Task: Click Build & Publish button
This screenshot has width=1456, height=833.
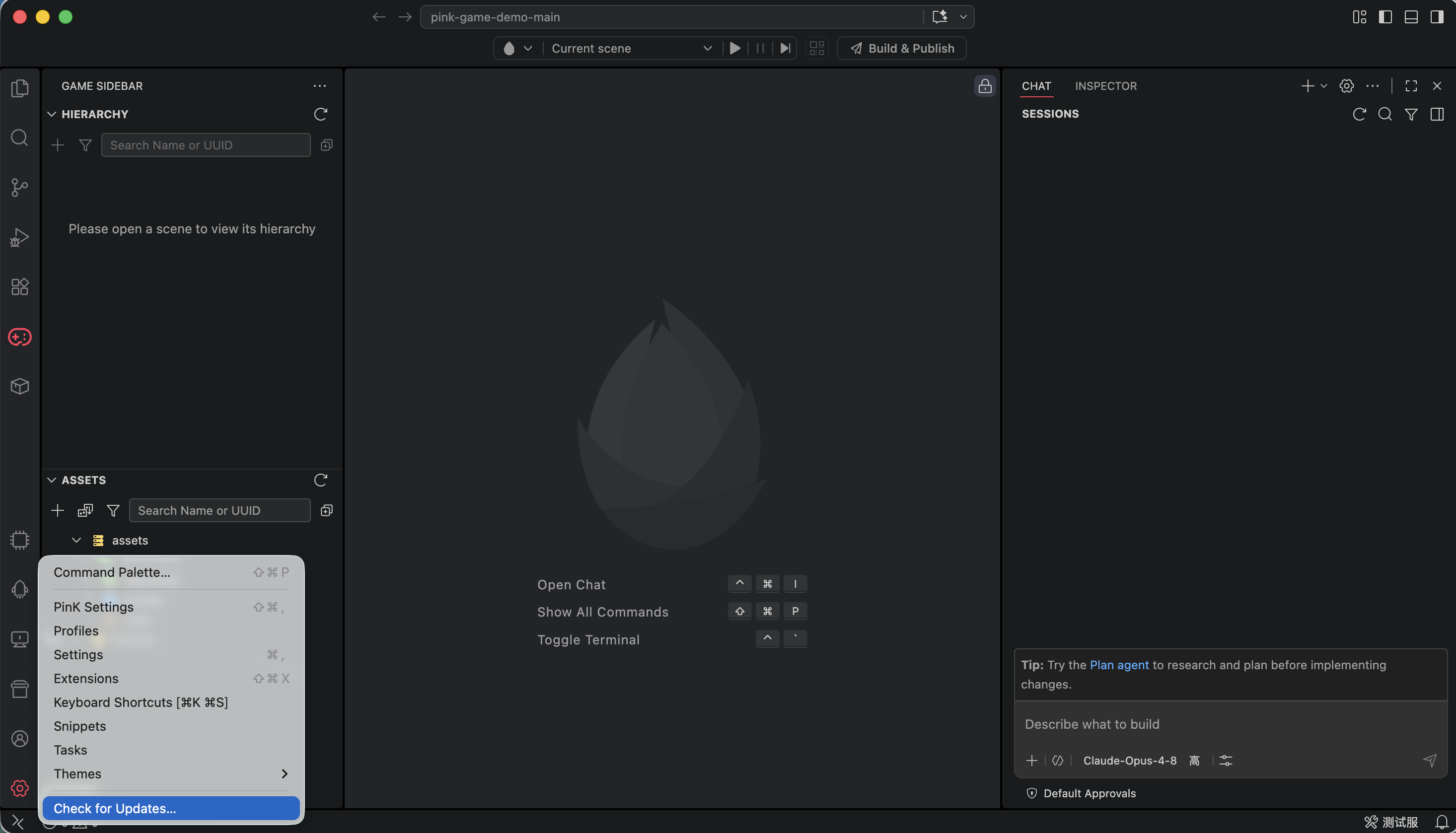Action: coord(901,48)
